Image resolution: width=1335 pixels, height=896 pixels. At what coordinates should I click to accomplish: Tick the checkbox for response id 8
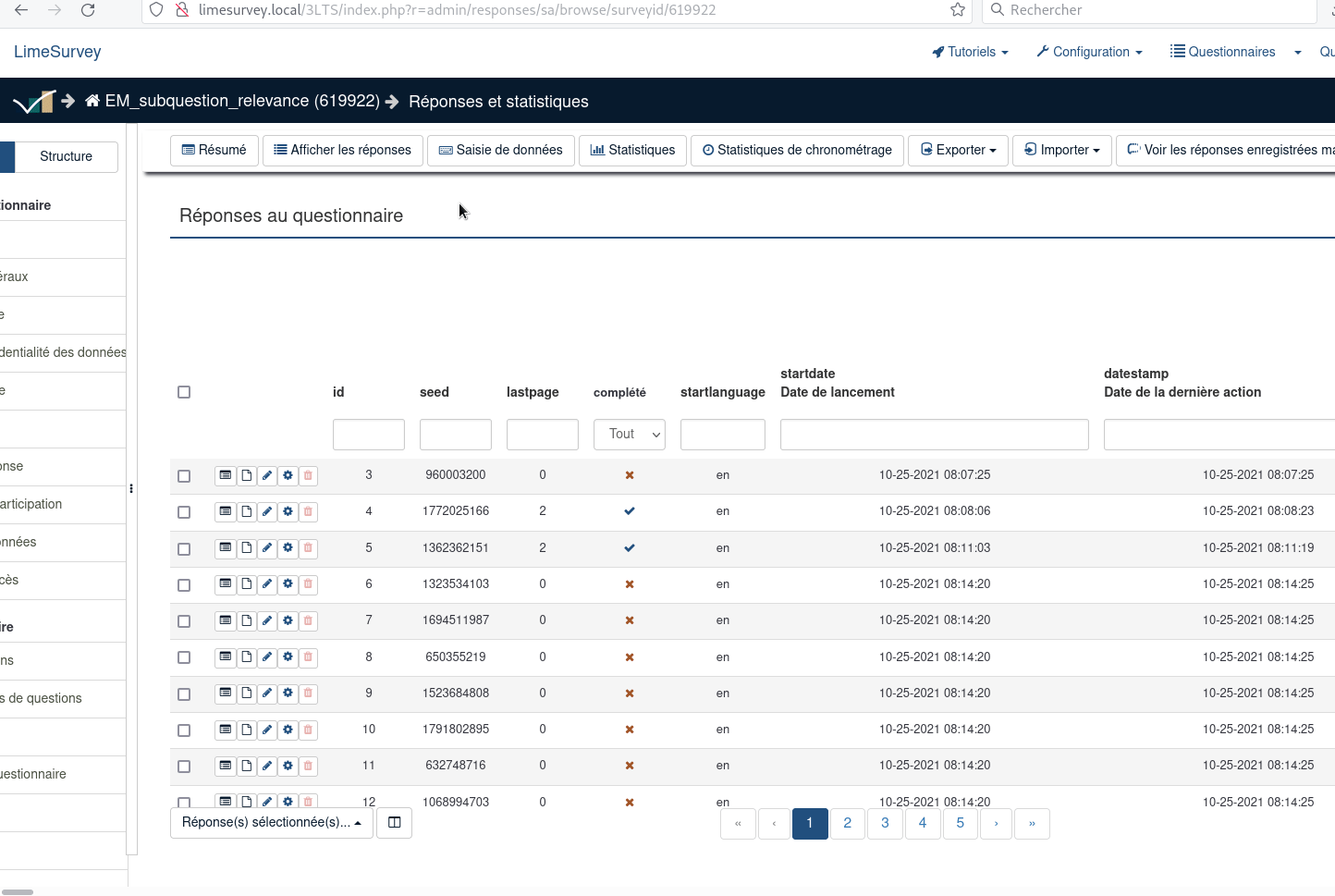[x=184, y=657]
